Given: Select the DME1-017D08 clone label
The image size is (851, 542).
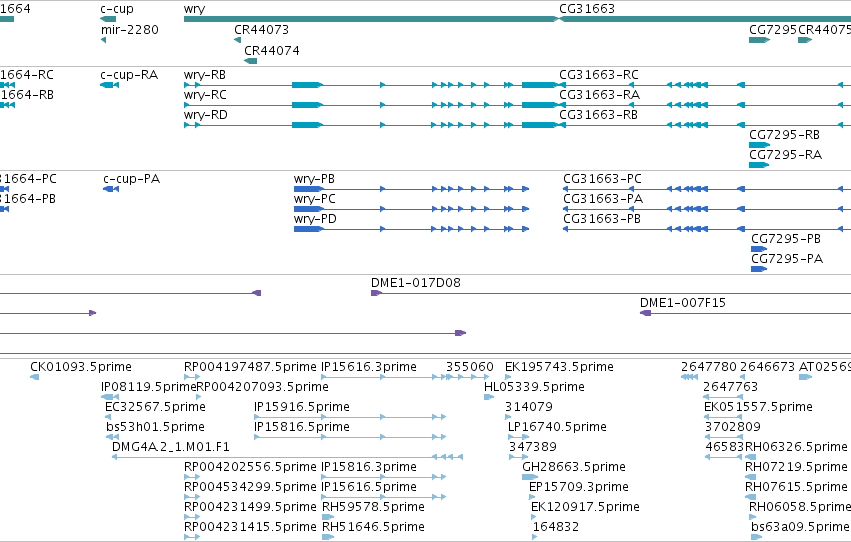Looking at the screenshot, I should click(x=416, y=283).
